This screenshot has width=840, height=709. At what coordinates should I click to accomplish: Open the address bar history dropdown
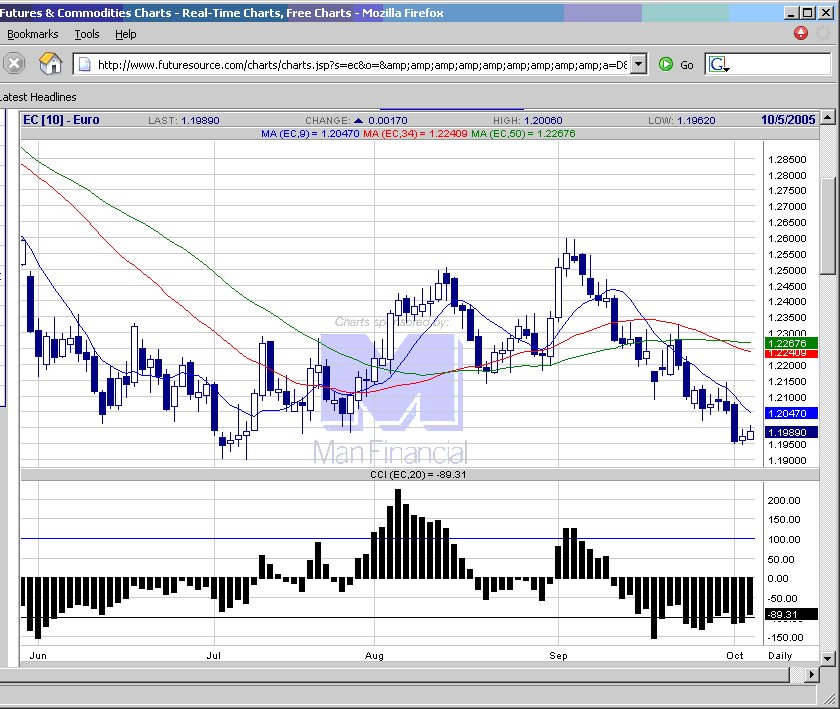click(638, 64)
